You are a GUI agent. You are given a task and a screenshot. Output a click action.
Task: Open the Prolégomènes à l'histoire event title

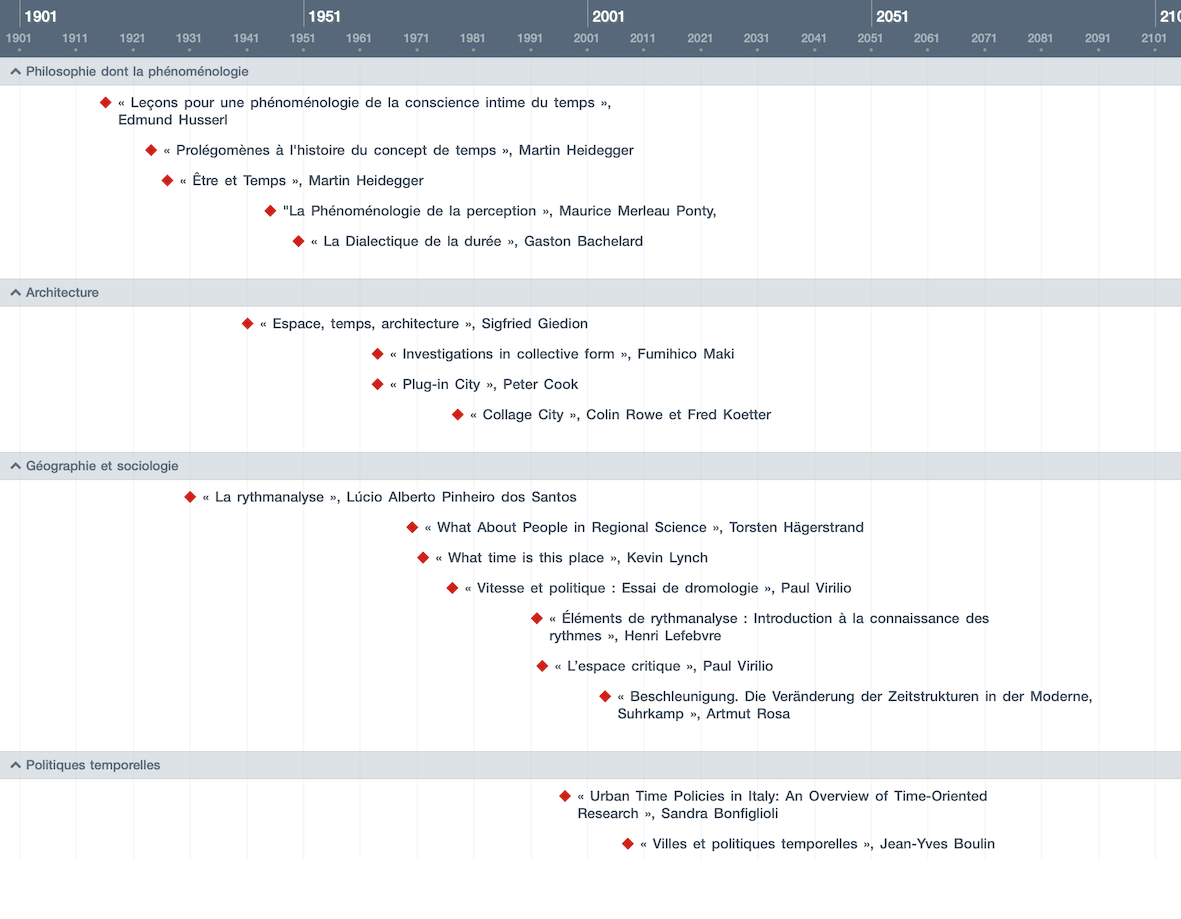tap(398, 150)
